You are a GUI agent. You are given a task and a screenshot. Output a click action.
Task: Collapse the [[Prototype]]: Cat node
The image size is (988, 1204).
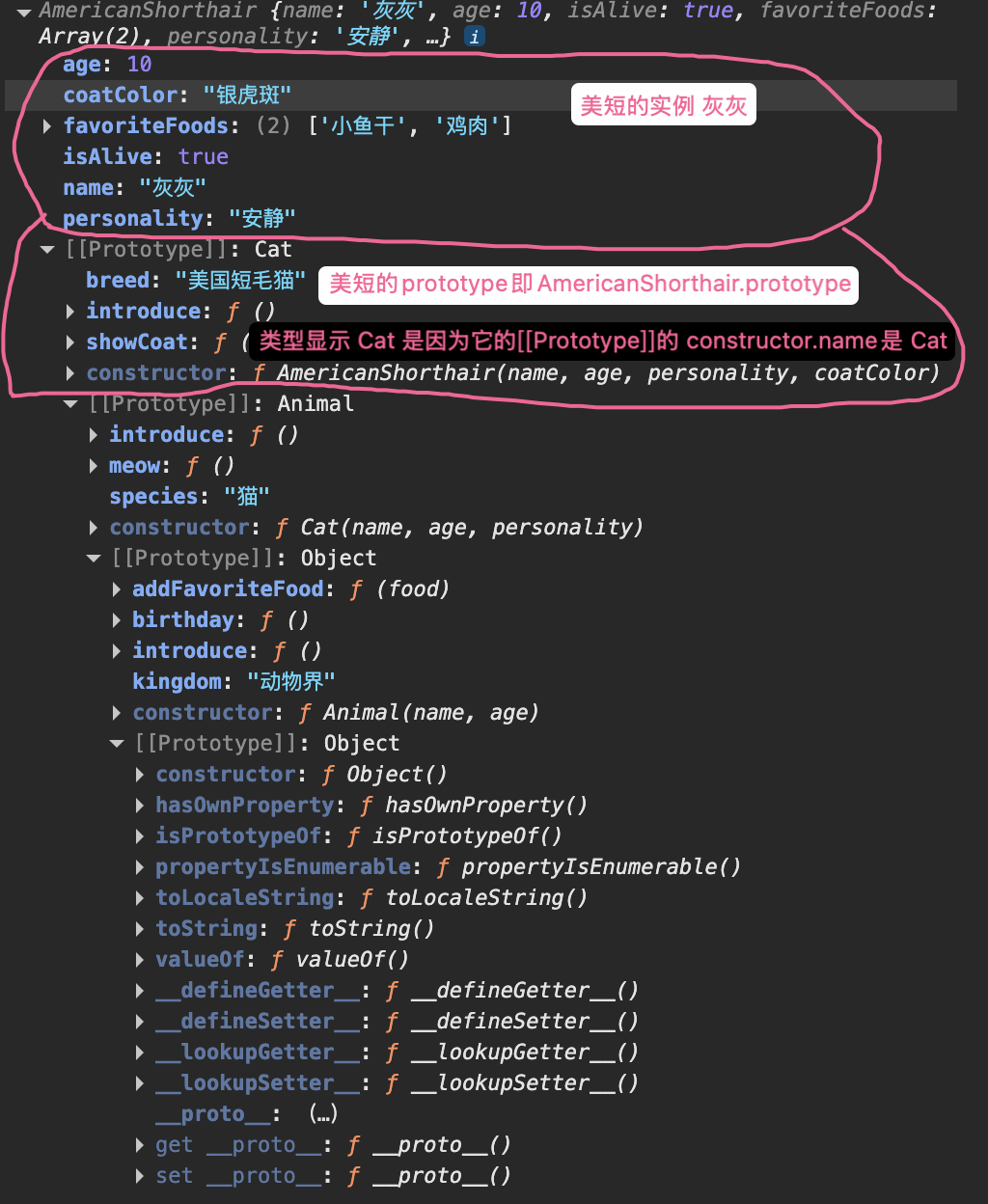47,250
